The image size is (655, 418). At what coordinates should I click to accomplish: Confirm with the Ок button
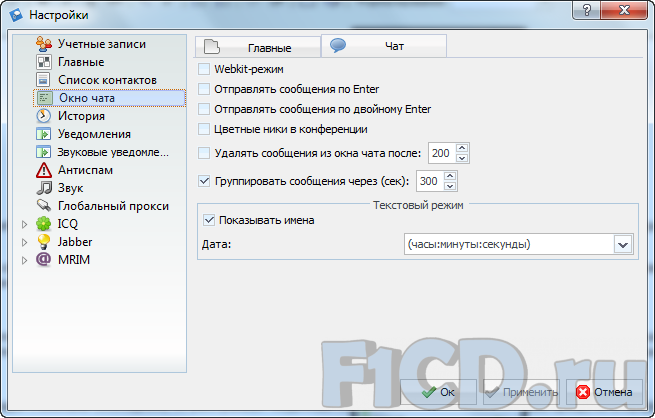438,392
